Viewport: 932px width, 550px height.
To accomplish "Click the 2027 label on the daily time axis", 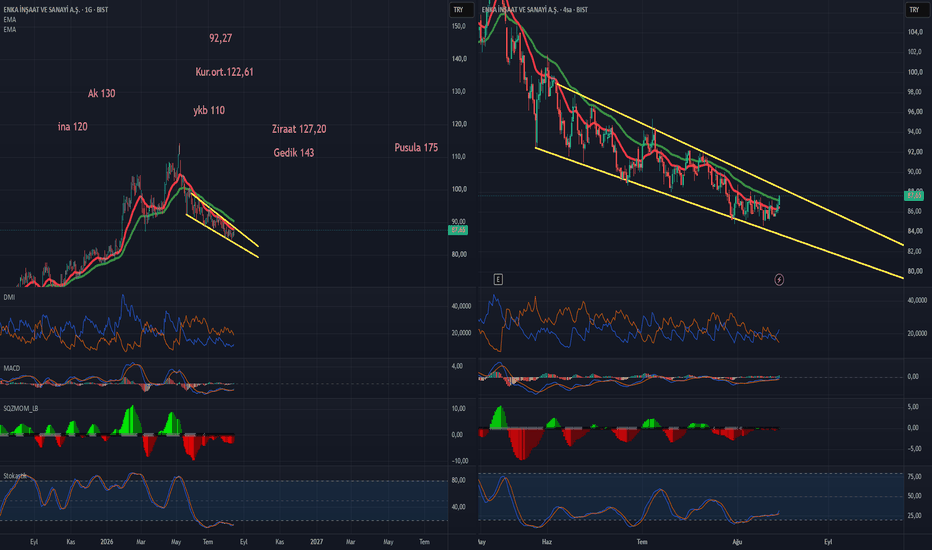I will tap(316, 542).
